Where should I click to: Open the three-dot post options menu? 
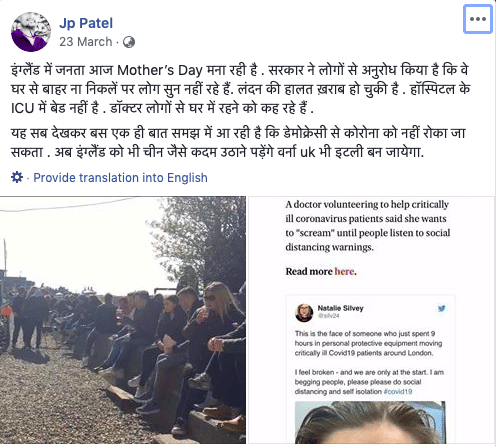coord(478,19)
